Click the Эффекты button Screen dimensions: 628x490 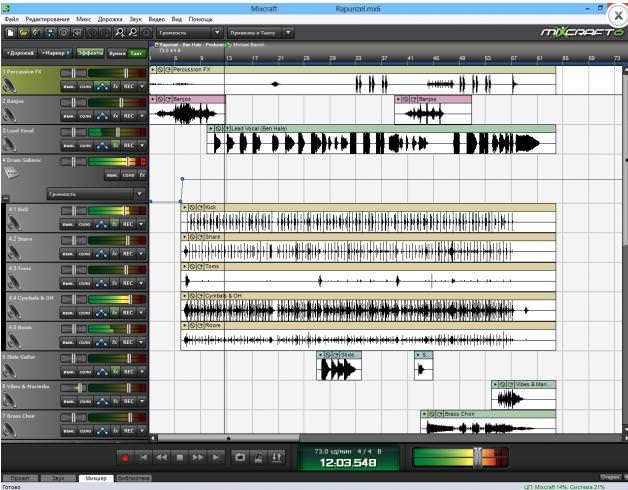[x=90, y=53]
